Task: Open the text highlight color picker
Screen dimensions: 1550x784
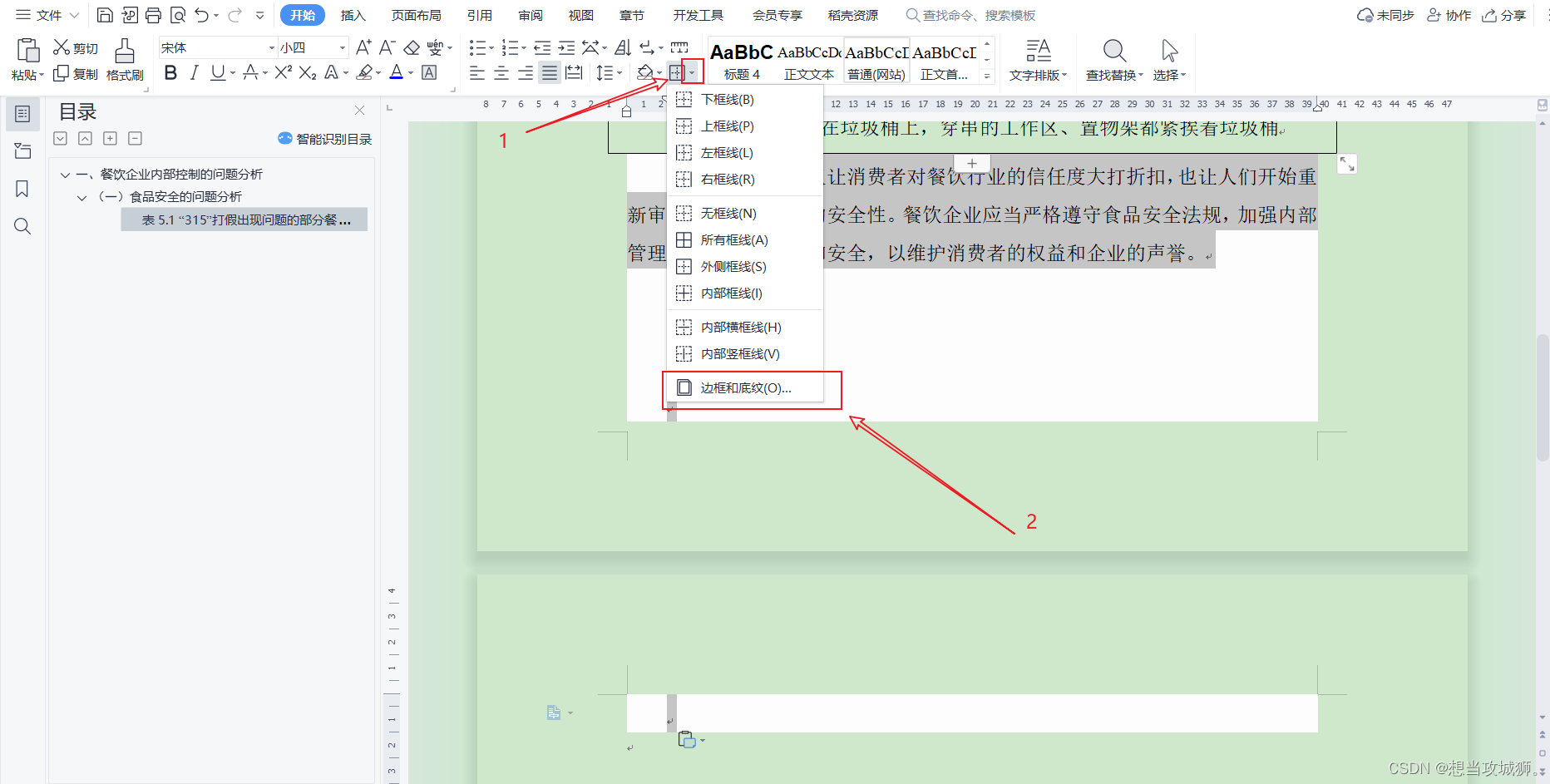Action: tap(364, 73)
